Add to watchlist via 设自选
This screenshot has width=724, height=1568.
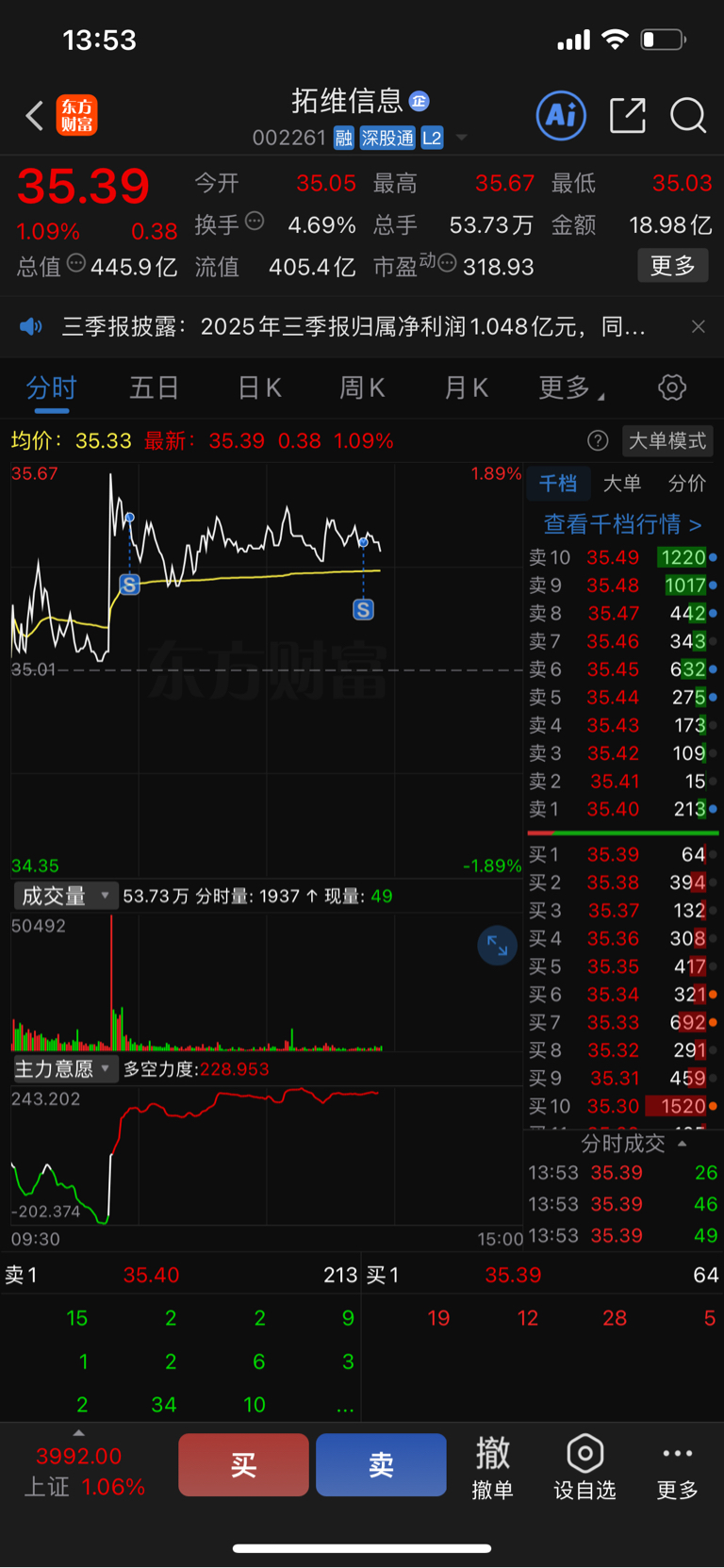584,1467
